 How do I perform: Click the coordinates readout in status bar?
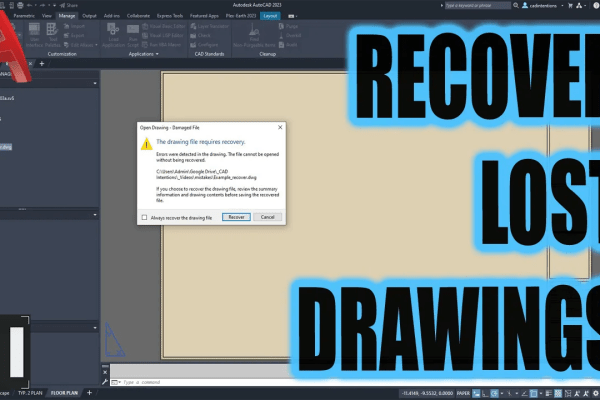427,393
